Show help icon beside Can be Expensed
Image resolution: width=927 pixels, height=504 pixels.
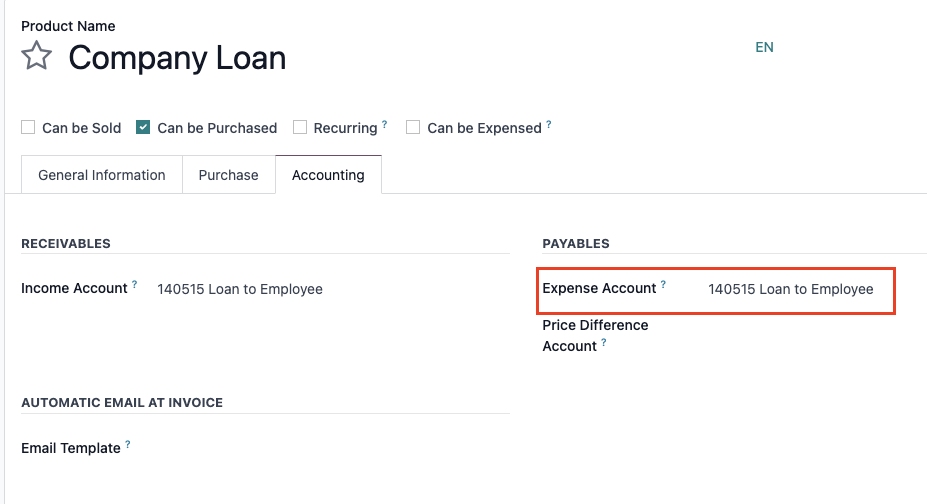point(549,124)
